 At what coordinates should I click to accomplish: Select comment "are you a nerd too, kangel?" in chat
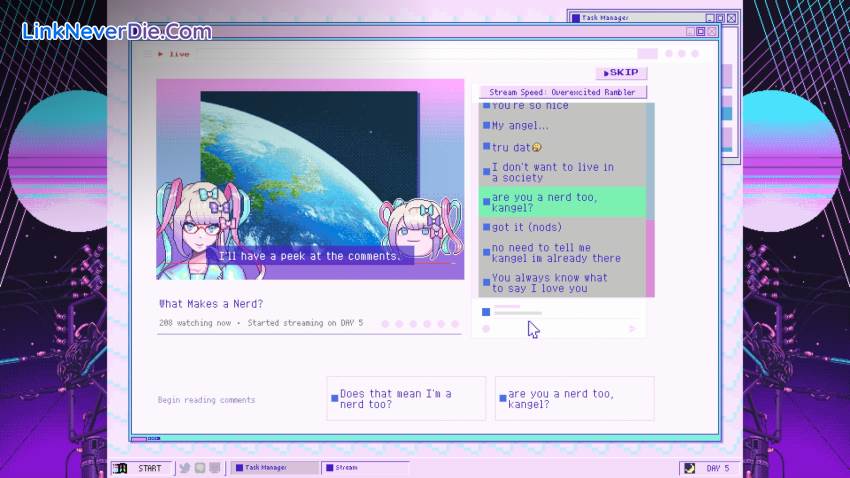click(x=562, y=202)
